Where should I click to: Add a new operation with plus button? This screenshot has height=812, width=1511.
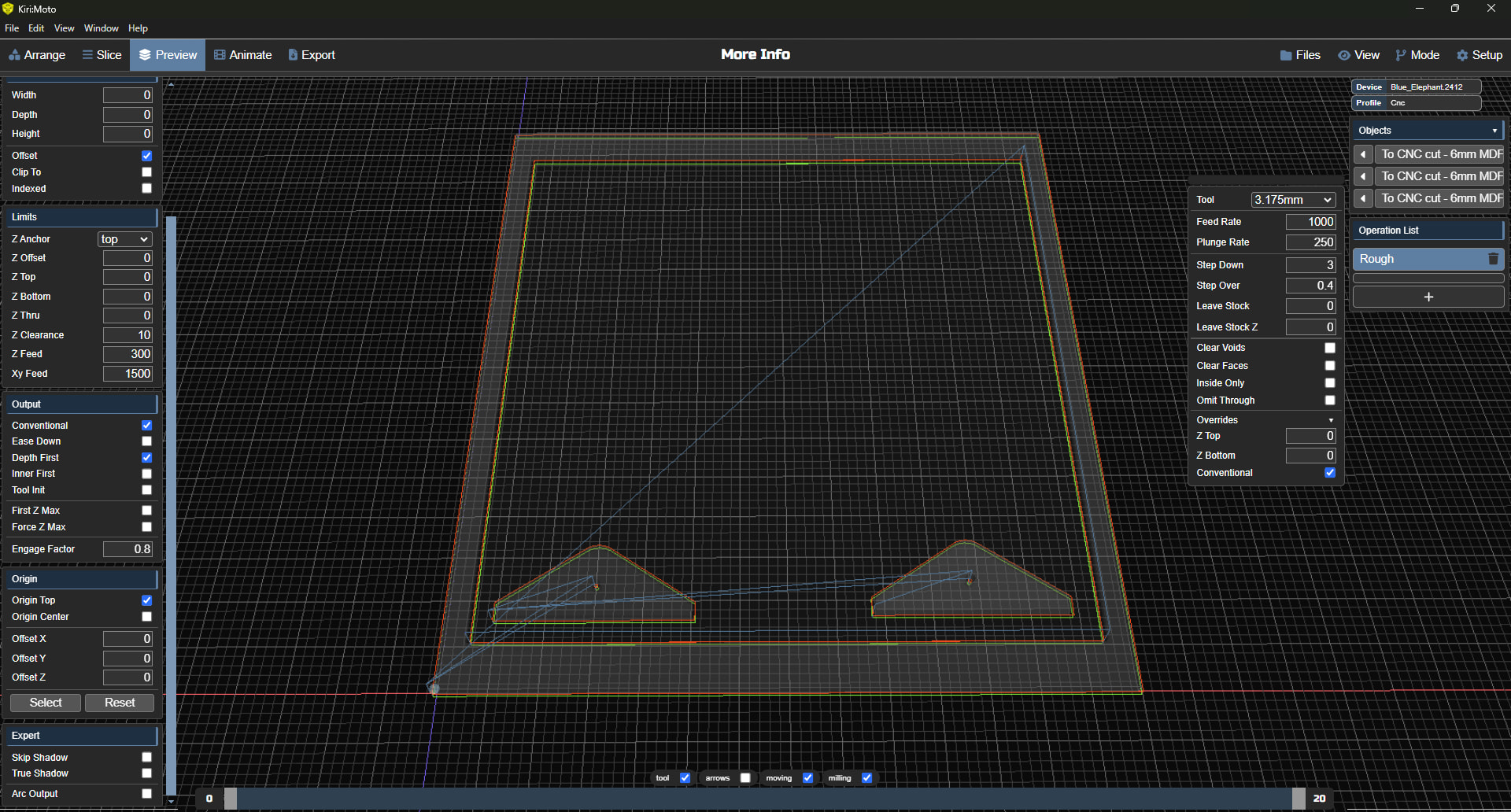pyautogui.click(x=1428, y=297)
